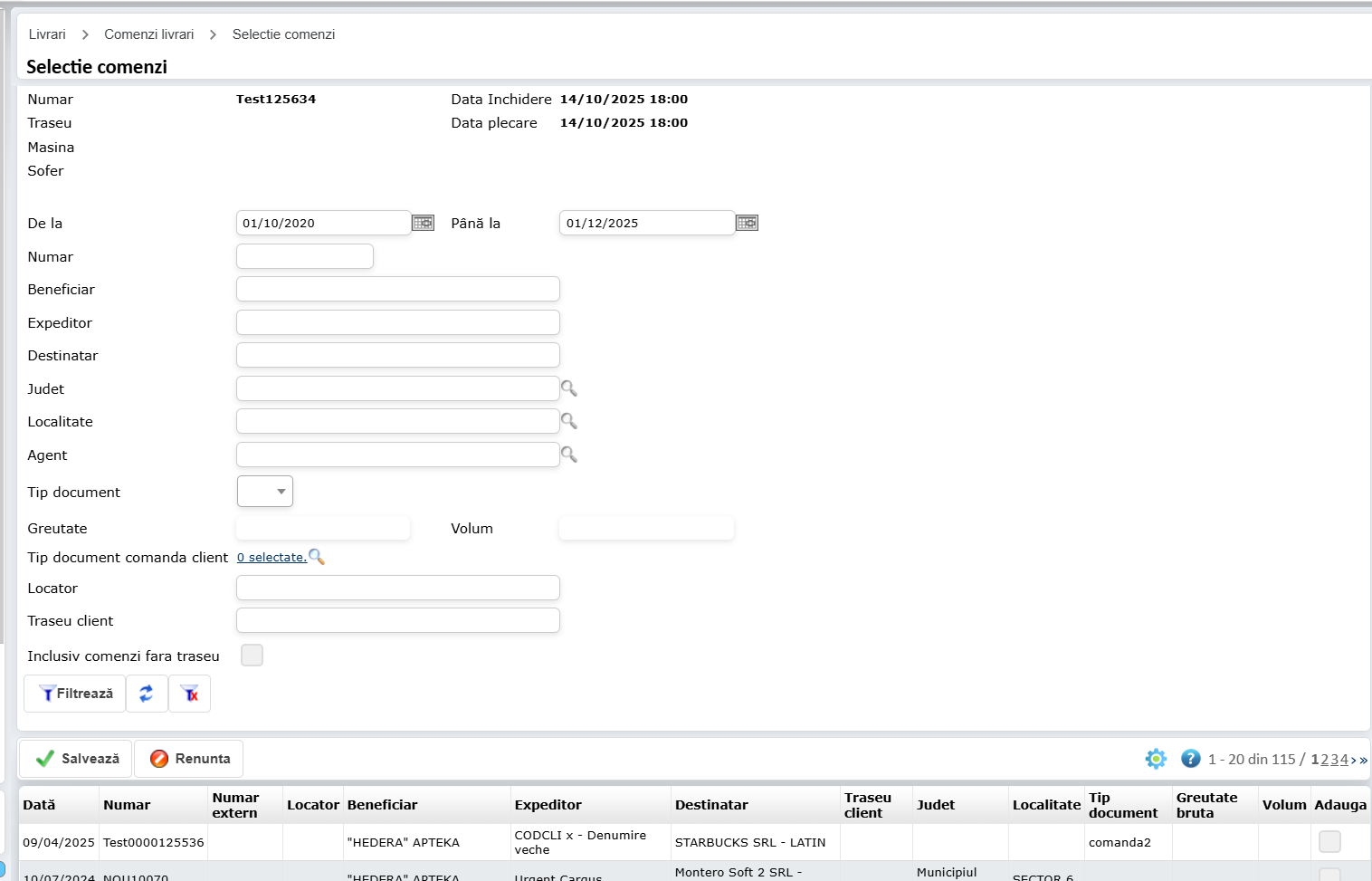
Task: Clear filters with the funnel X icon
Action: point(190,694)
